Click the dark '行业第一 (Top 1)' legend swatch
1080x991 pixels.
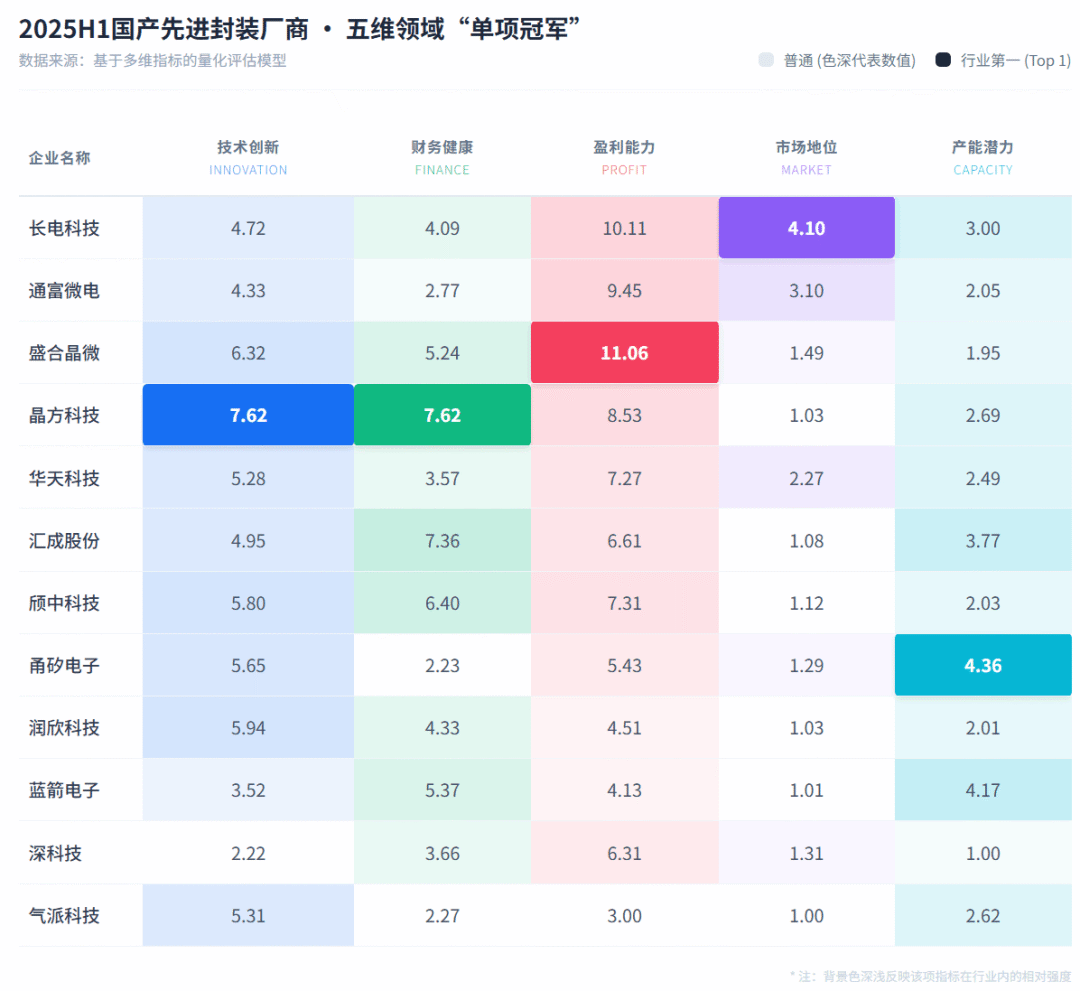click(943, 60)
